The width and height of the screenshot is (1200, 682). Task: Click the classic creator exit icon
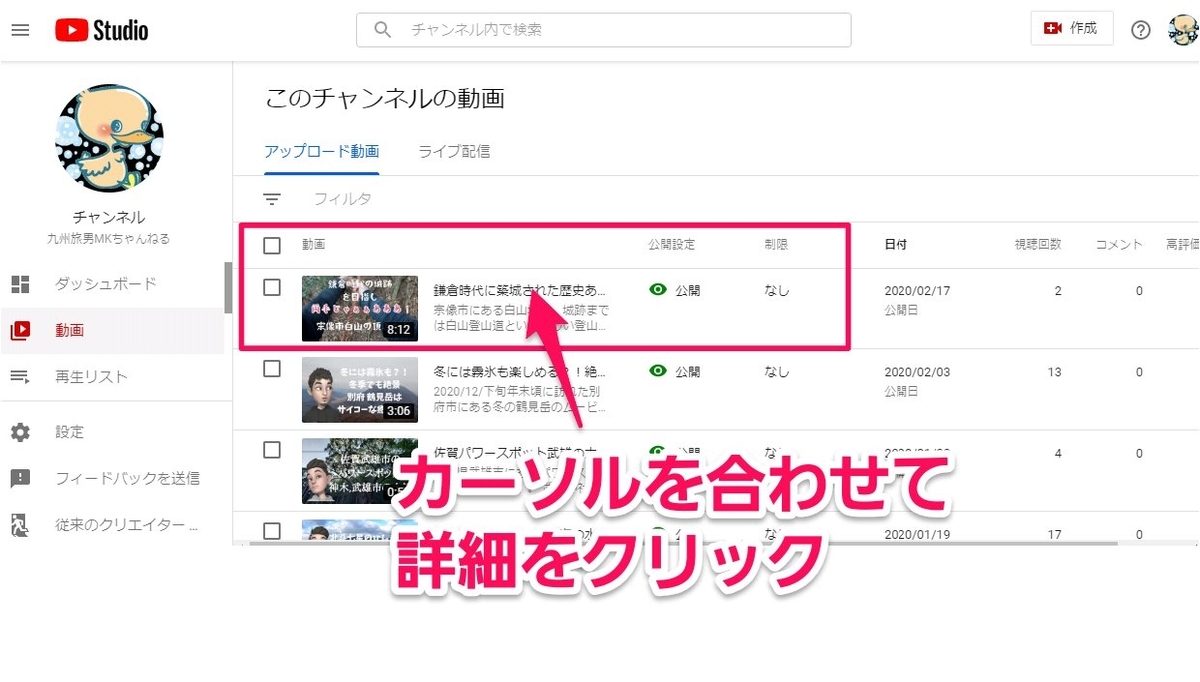click(x=20, y=524)
